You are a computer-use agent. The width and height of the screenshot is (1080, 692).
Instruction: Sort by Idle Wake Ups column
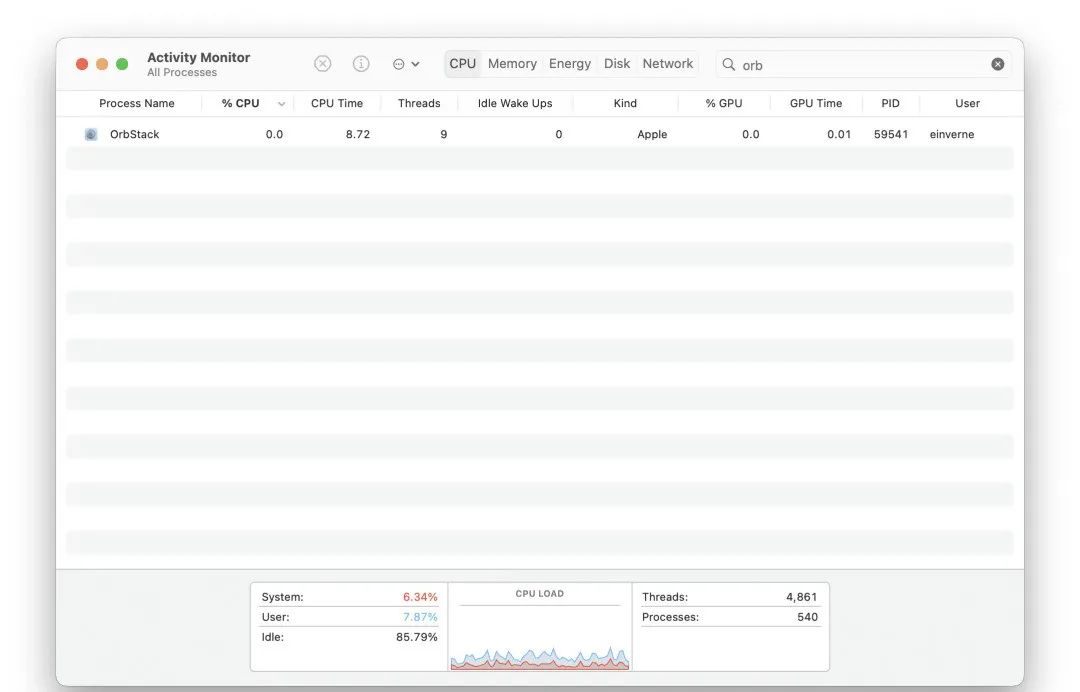tap(515, 103)
